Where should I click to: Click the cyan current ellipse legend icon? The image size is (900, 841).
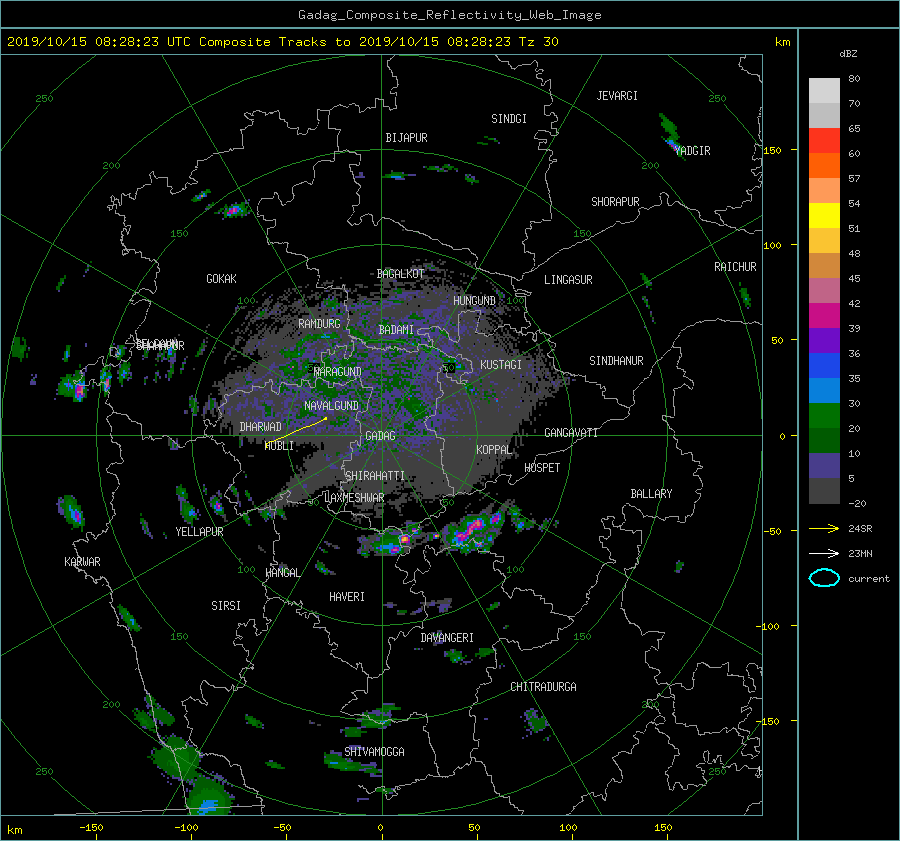tap(824, 578)
